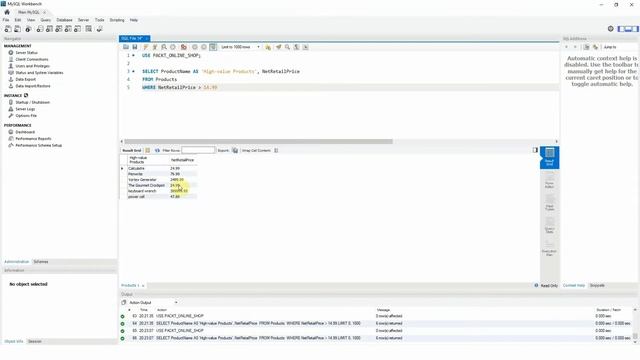The width and height of the screenshot is (640, 360).
Task: Open the Limit to 1000 rows dropdown
Action: 240,47
